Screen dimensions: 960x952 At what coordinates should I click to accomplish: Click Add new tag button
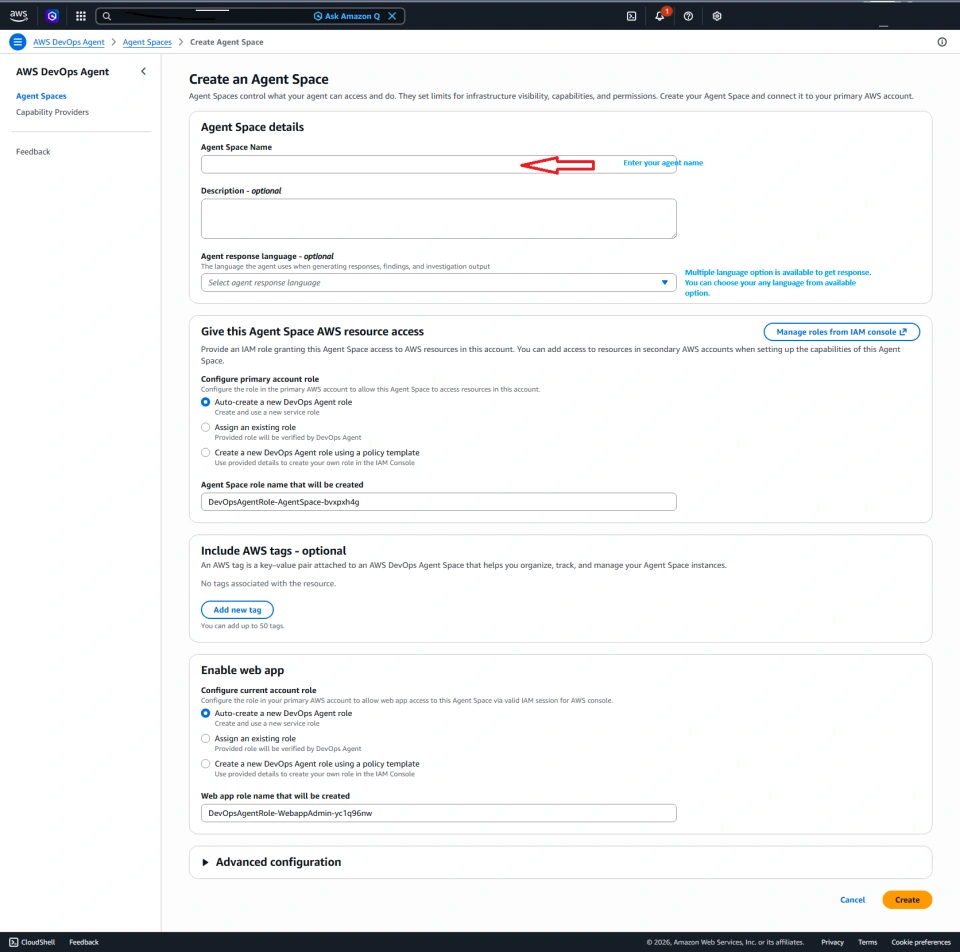(237, 610)
